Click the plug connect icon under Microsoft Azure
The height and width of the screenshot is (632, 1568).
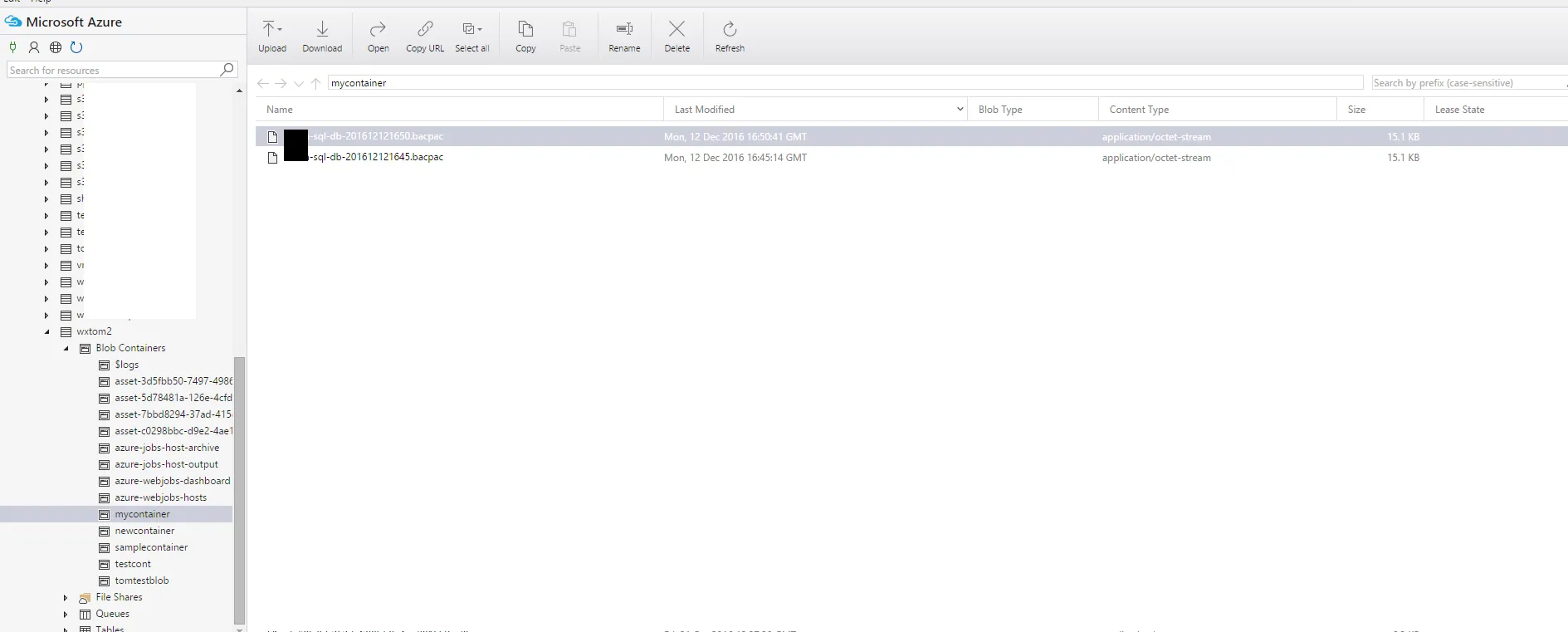click(x=12, y=47)
